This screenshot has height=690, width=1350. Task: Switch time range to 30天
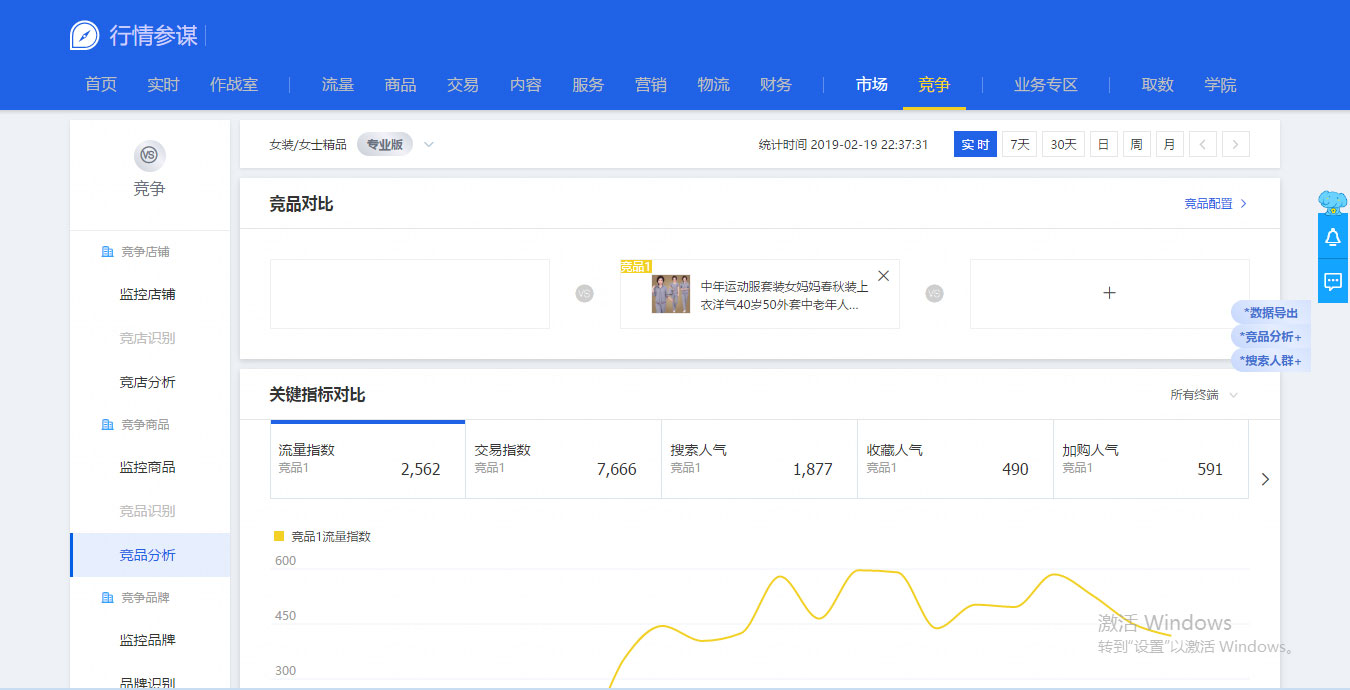(x=1063, y=145)
